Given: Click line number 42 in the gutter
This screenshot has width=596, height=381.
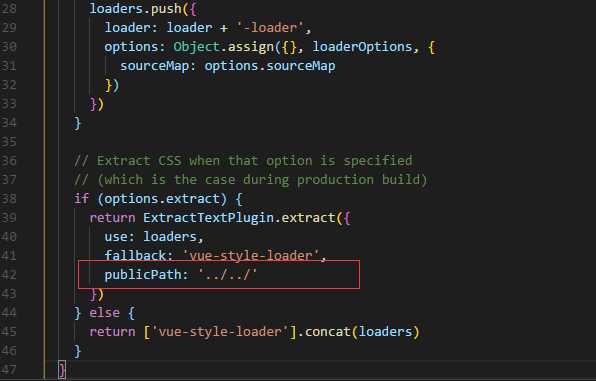Looking at the screenshot, I should point(8,275).
